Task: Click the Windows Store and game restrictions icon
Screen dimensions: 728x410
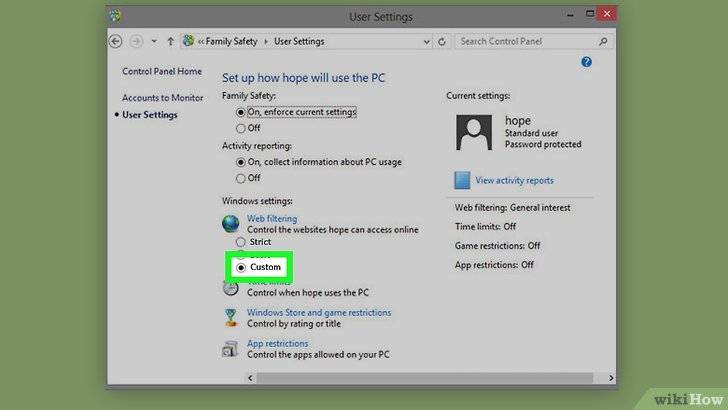Action: (x=231, y=318)
